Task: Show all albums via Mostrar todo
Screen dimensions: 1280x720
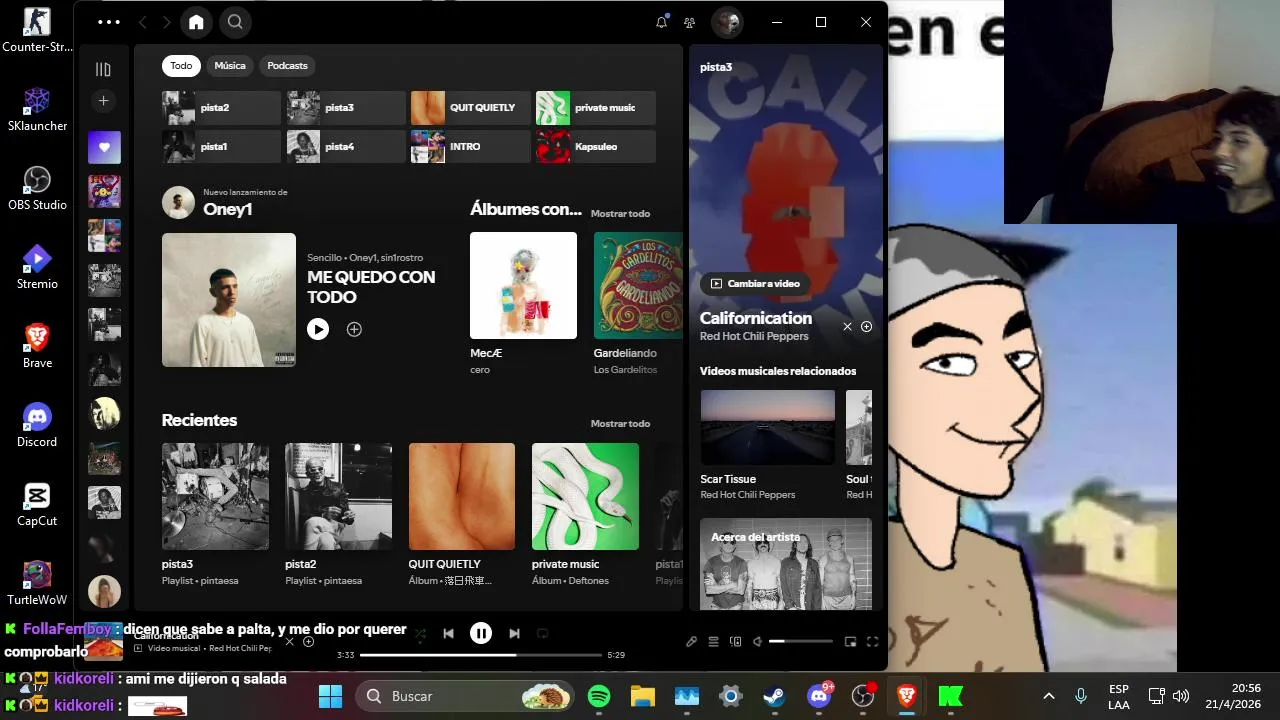Action: pos(620,214)
